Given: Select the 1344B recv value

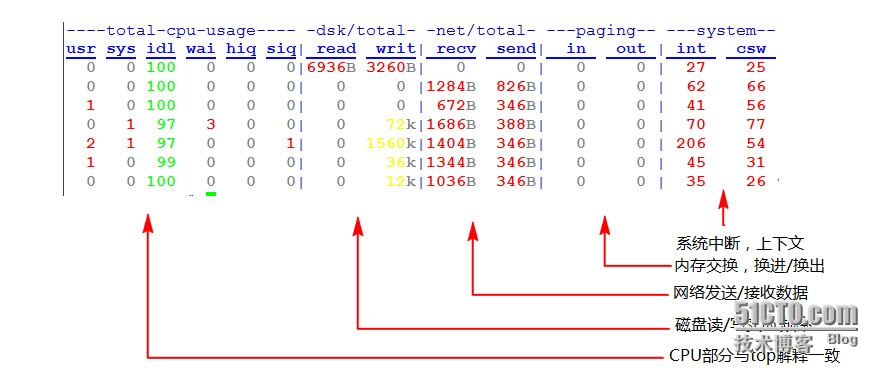Looking at the screenshot, I should coord(451,162).
